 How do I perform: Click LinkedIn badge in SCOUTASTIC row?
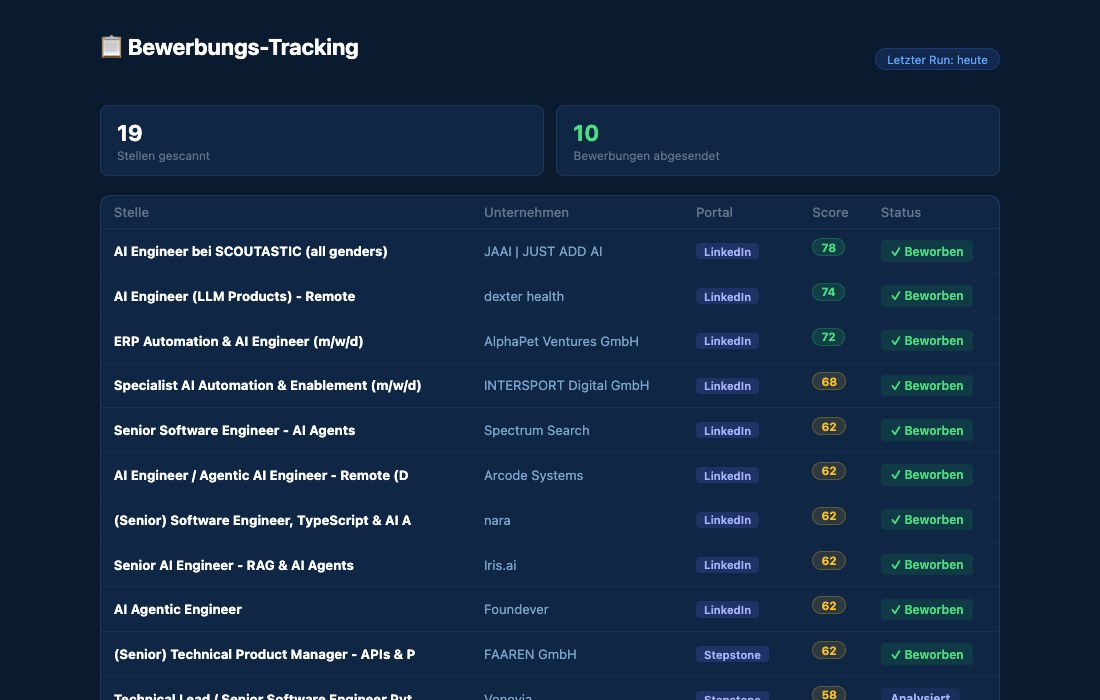pyautogui.click(x=727, y=251)
